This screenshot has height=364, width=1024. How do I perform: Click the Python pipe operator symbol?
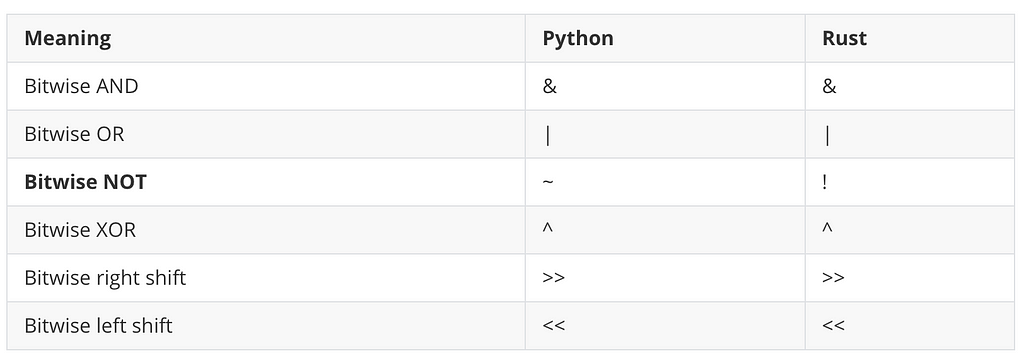547,135
